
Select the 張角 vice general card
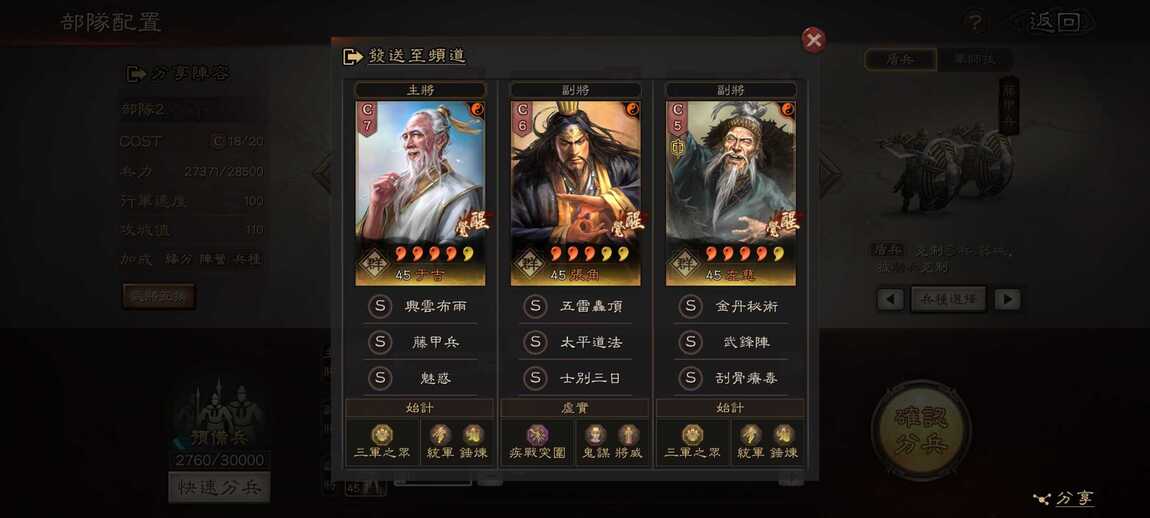pyautogui.click(x=576, y=193)
